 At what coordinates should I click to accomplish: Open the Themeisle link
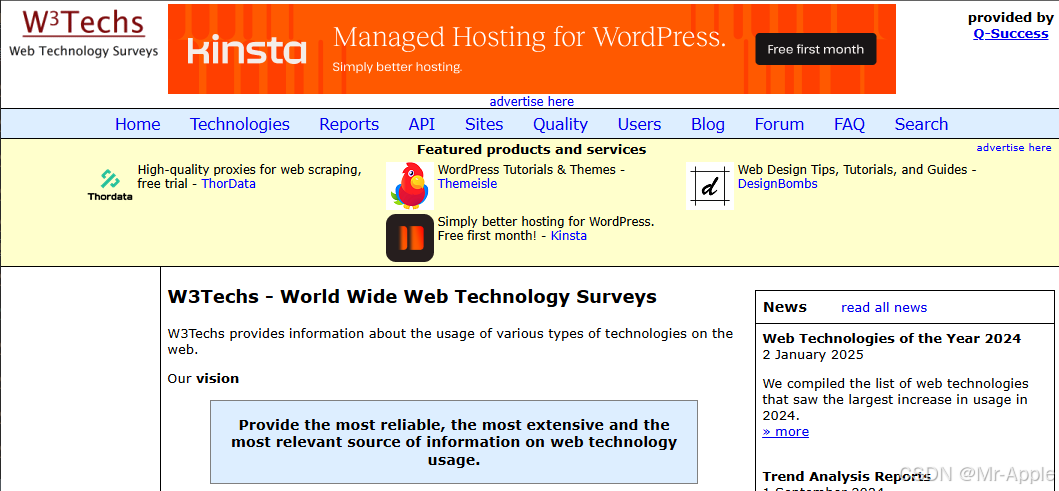[x=467, y=183]
